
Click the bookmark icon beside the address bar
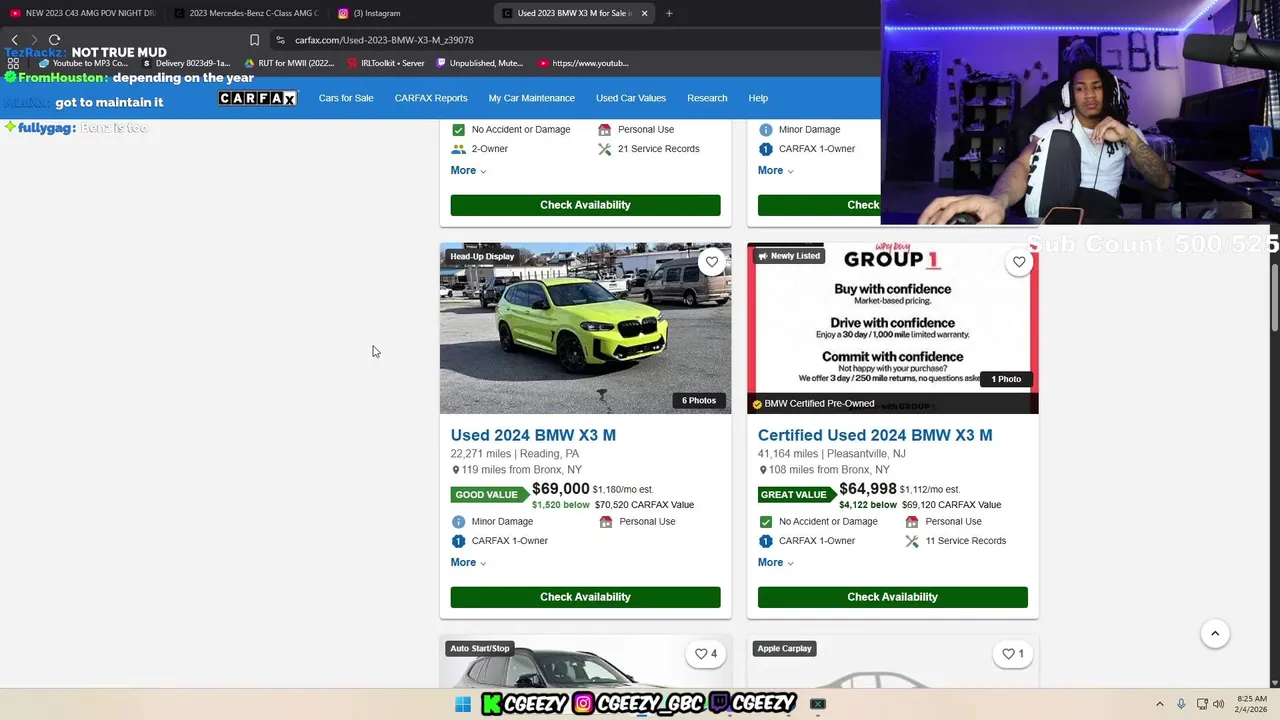point(254,40)
